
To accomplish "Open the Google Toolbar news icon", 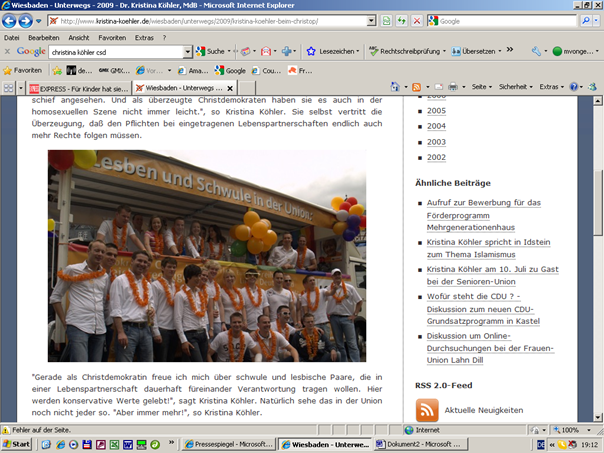I will (245, 51).
